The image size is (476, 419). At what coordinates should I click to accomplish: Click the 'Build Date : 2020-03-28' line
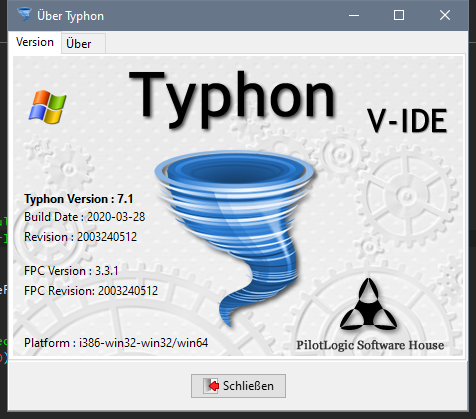click(x=85, y=217)
